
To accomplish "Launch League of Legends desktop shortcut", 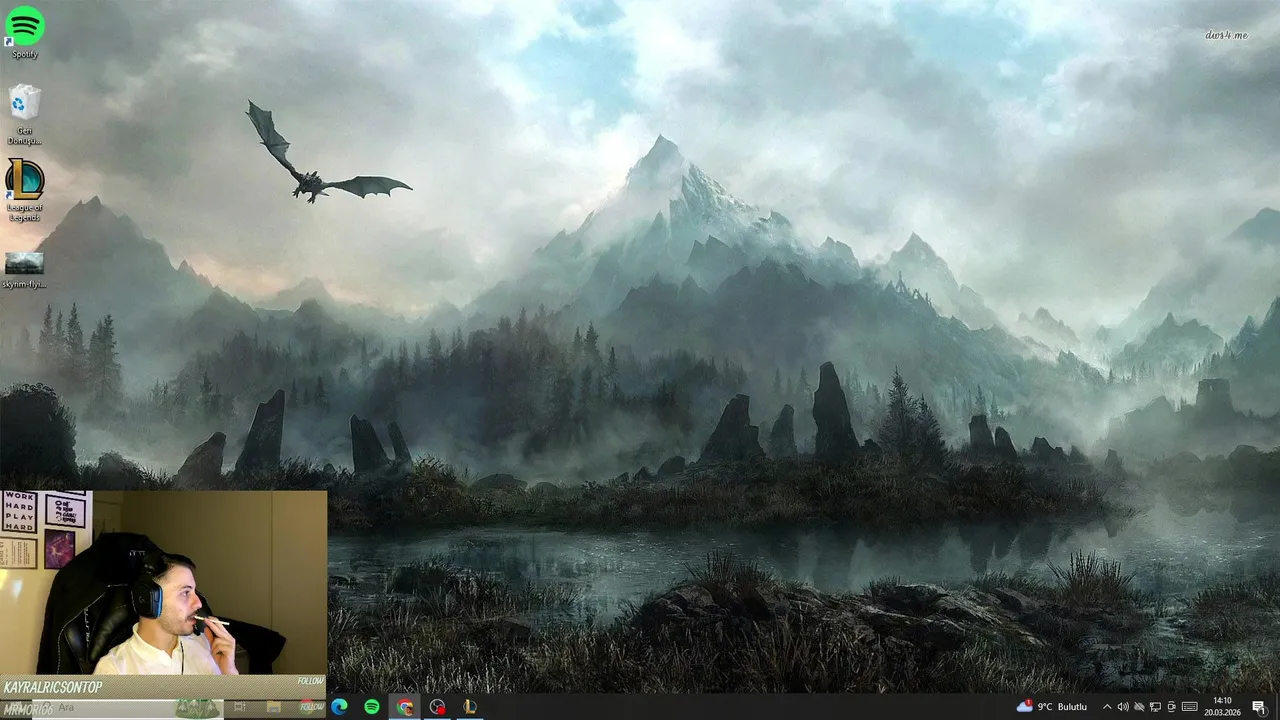I will click(25, 189).
